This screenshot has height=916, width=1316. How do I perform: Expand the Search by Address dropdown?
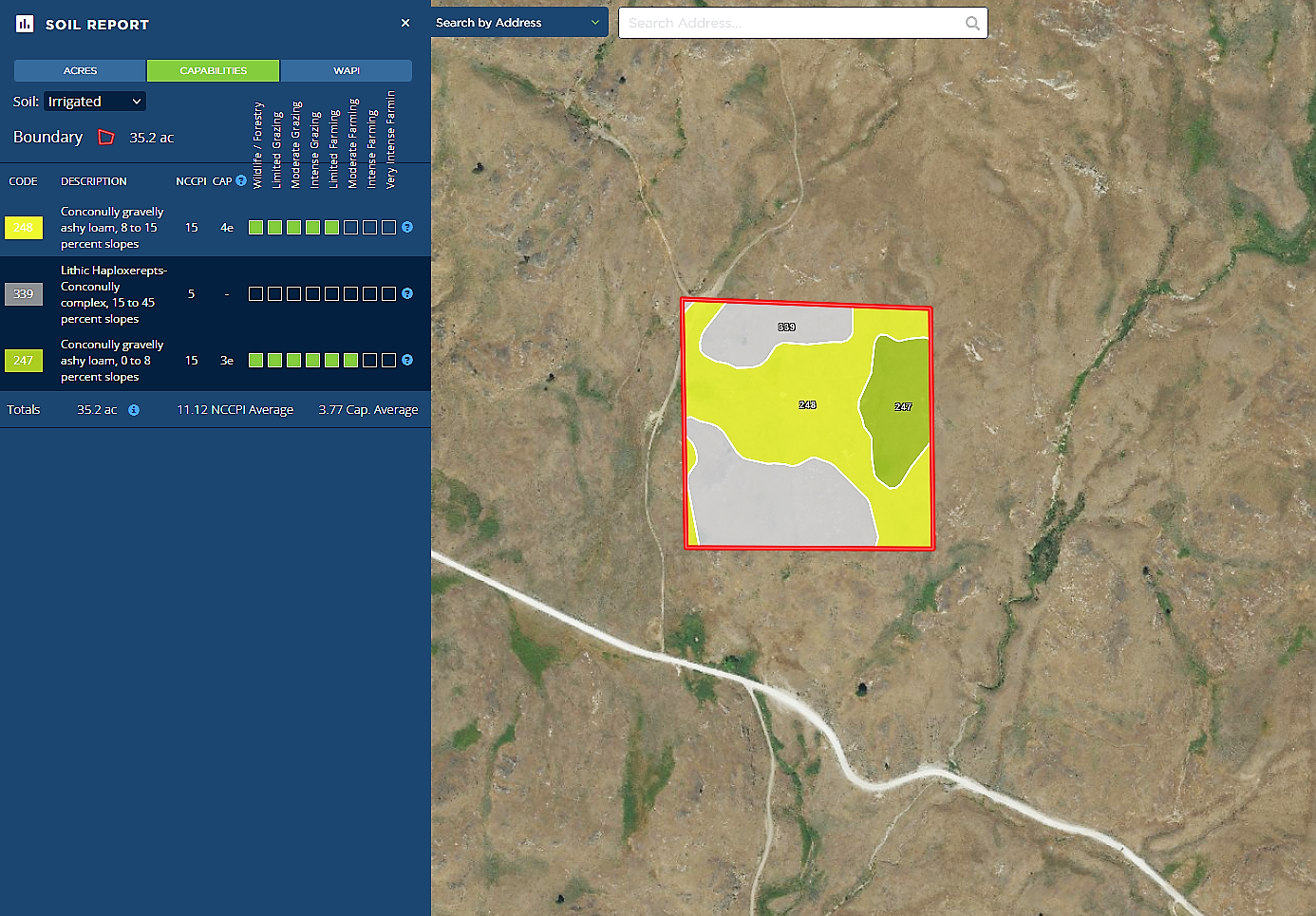(518, 23)
